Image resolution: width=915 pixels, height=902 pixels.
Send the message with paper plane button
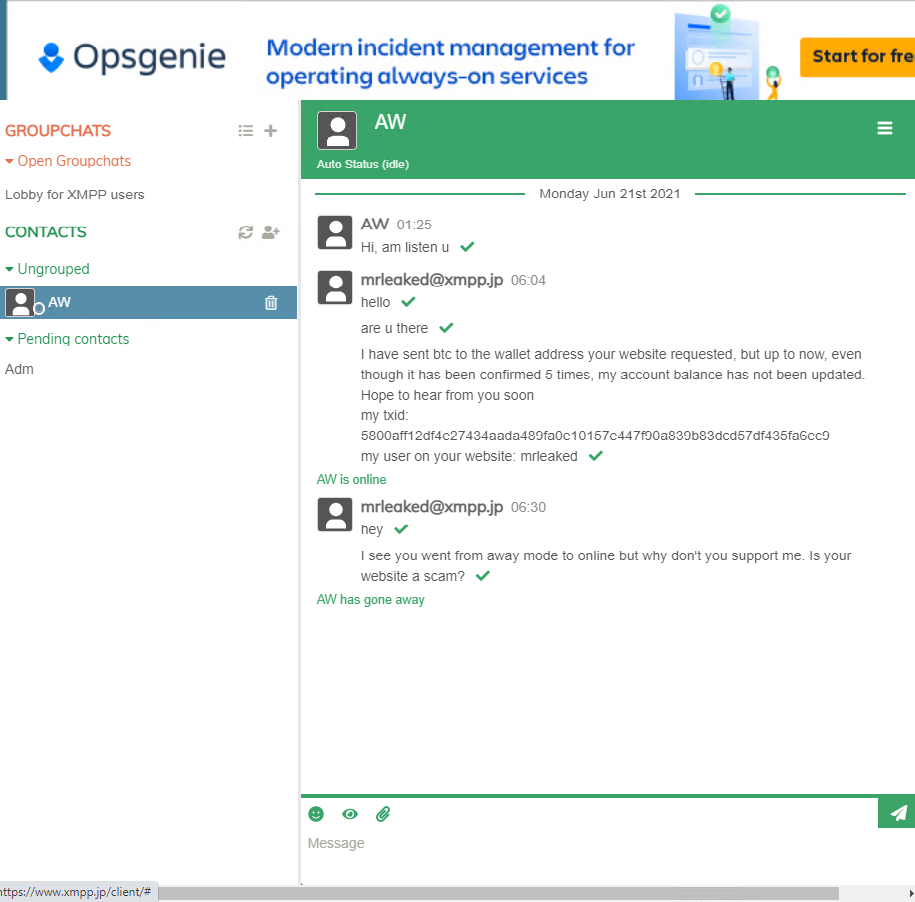tap(897, 812)
